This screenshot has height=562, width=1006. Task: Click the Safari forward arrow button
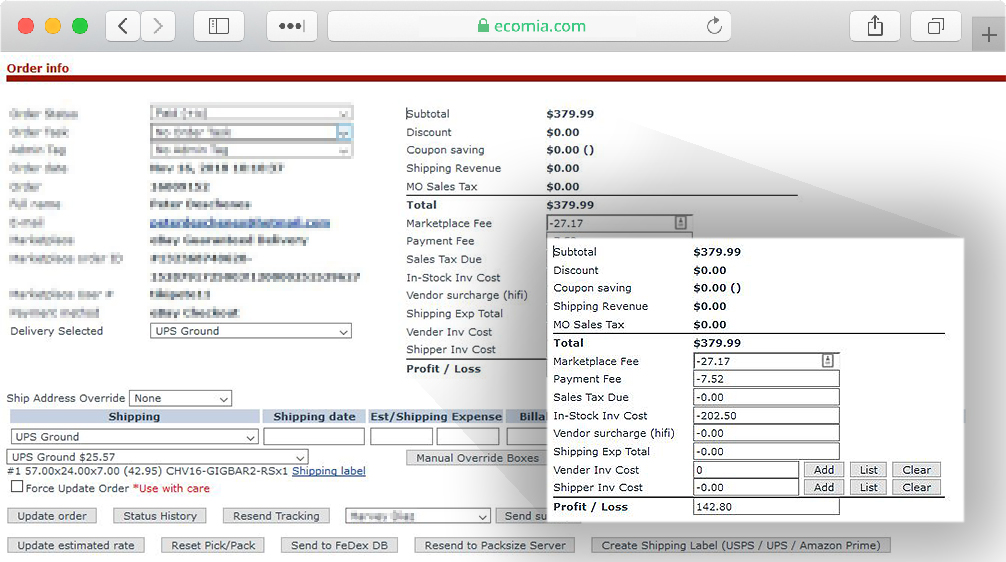click(x=158, y=27)
